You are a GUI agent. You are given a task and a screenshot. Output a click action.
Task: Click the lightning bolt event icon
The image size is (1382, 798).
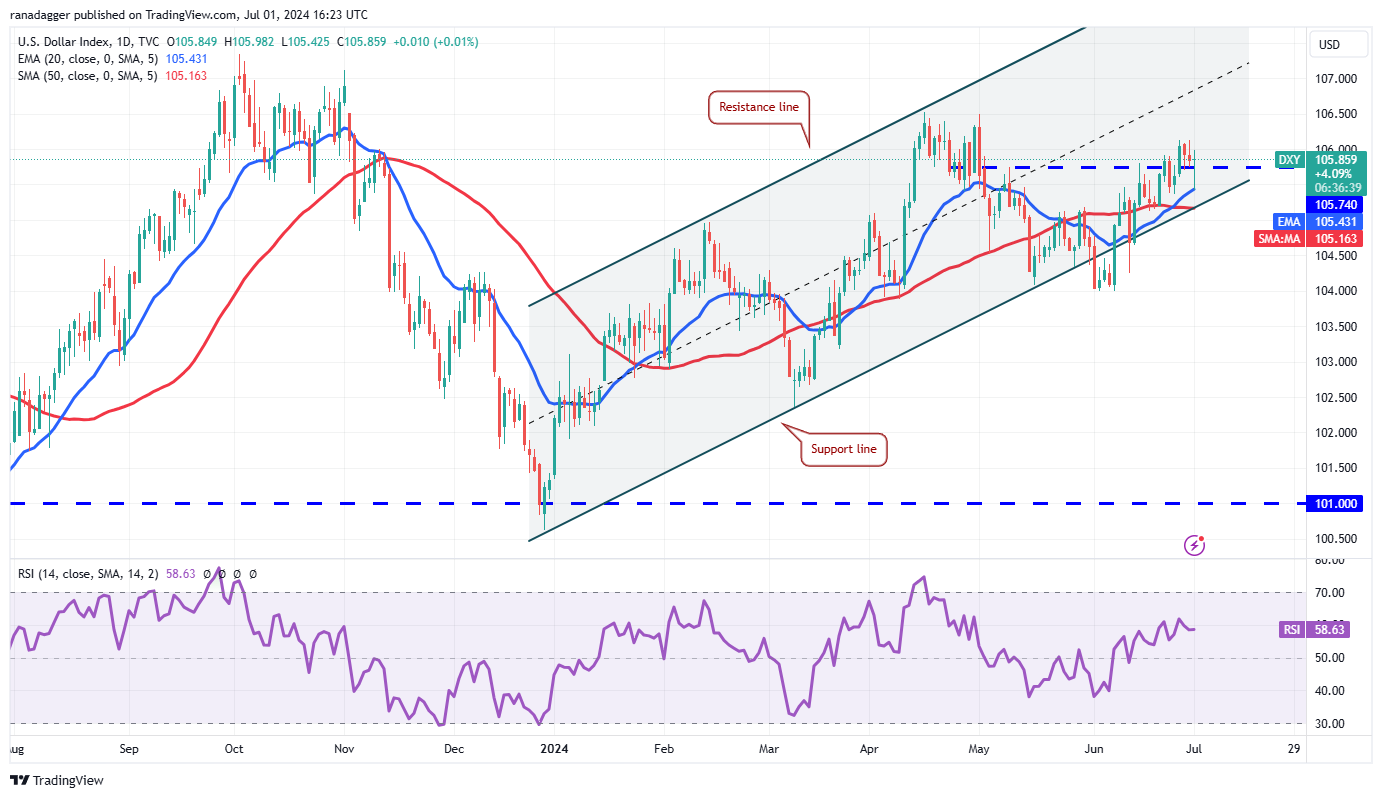(1194, 545)
